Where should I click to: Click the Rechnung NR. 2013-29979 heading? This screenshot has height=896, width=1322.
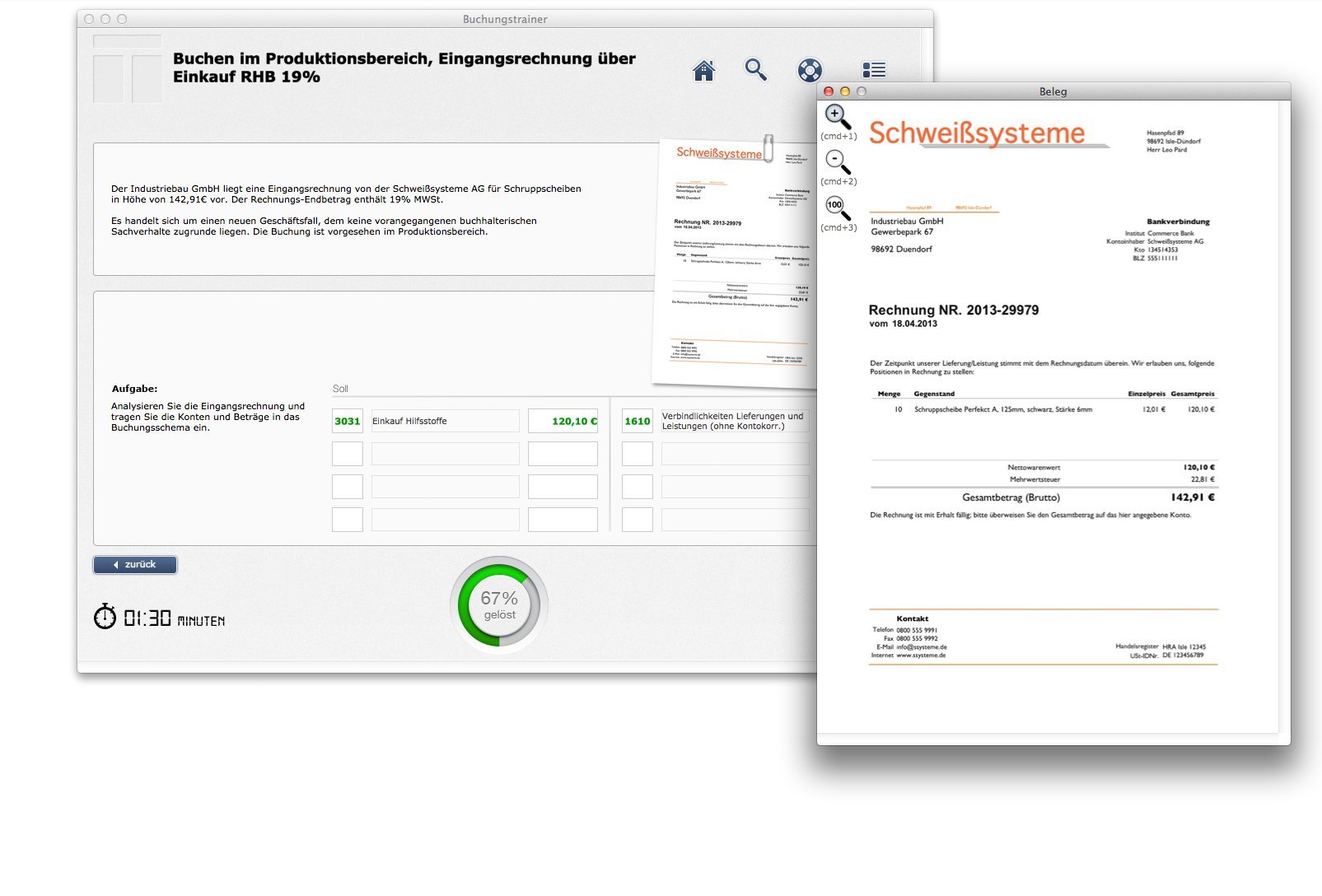pos(954,310)
